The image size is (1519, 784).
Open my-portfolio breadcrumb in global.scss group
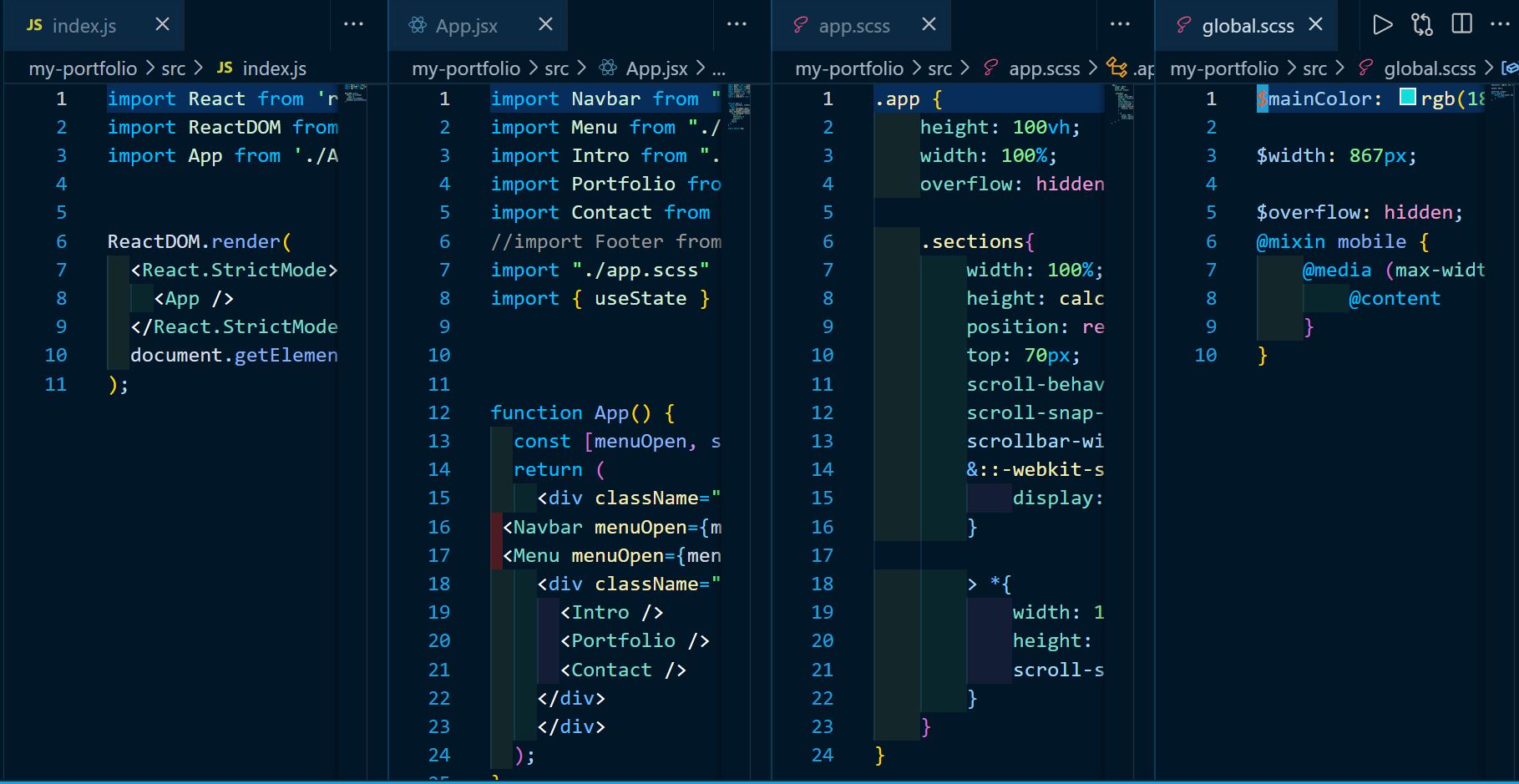1224,68
